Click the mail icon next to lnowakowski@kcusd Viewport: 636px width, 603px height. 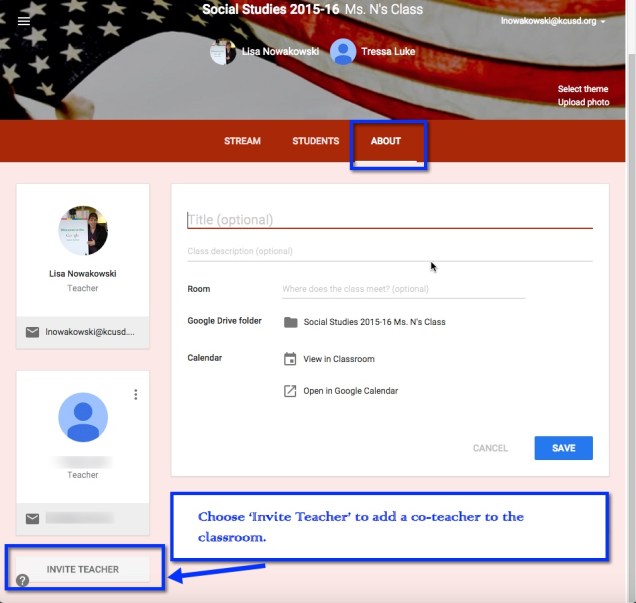pos(33,332)
